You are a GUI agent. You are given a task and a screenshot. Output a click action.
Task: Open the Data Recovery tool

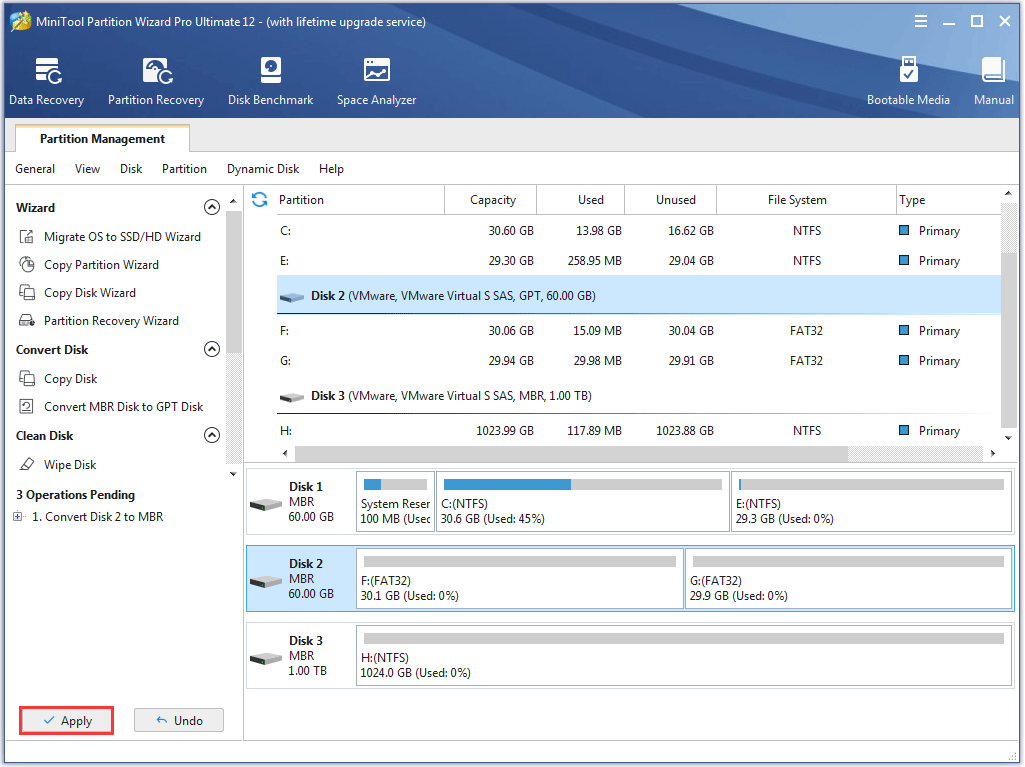point(46,80)
